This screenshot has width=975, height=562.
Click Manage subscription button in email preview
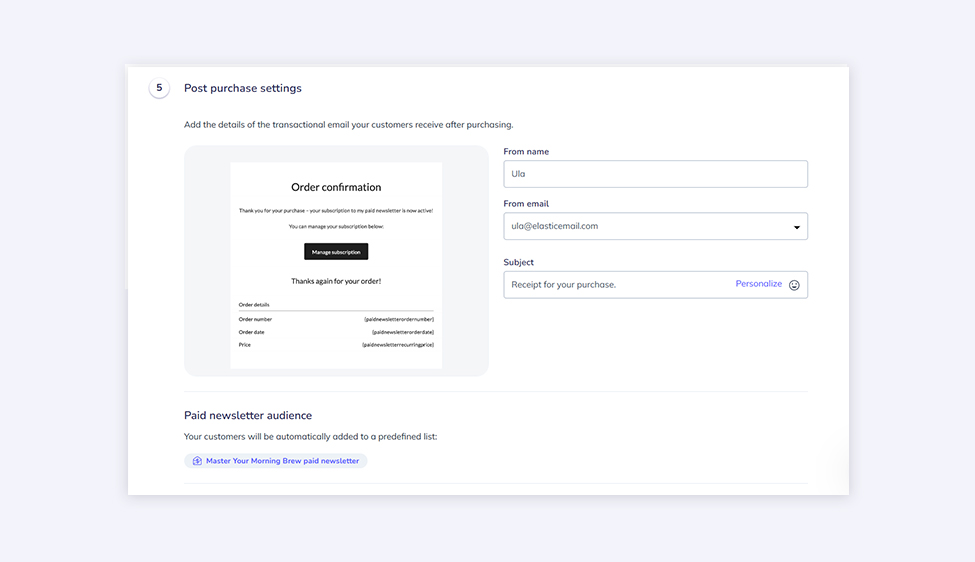[336, 252]
